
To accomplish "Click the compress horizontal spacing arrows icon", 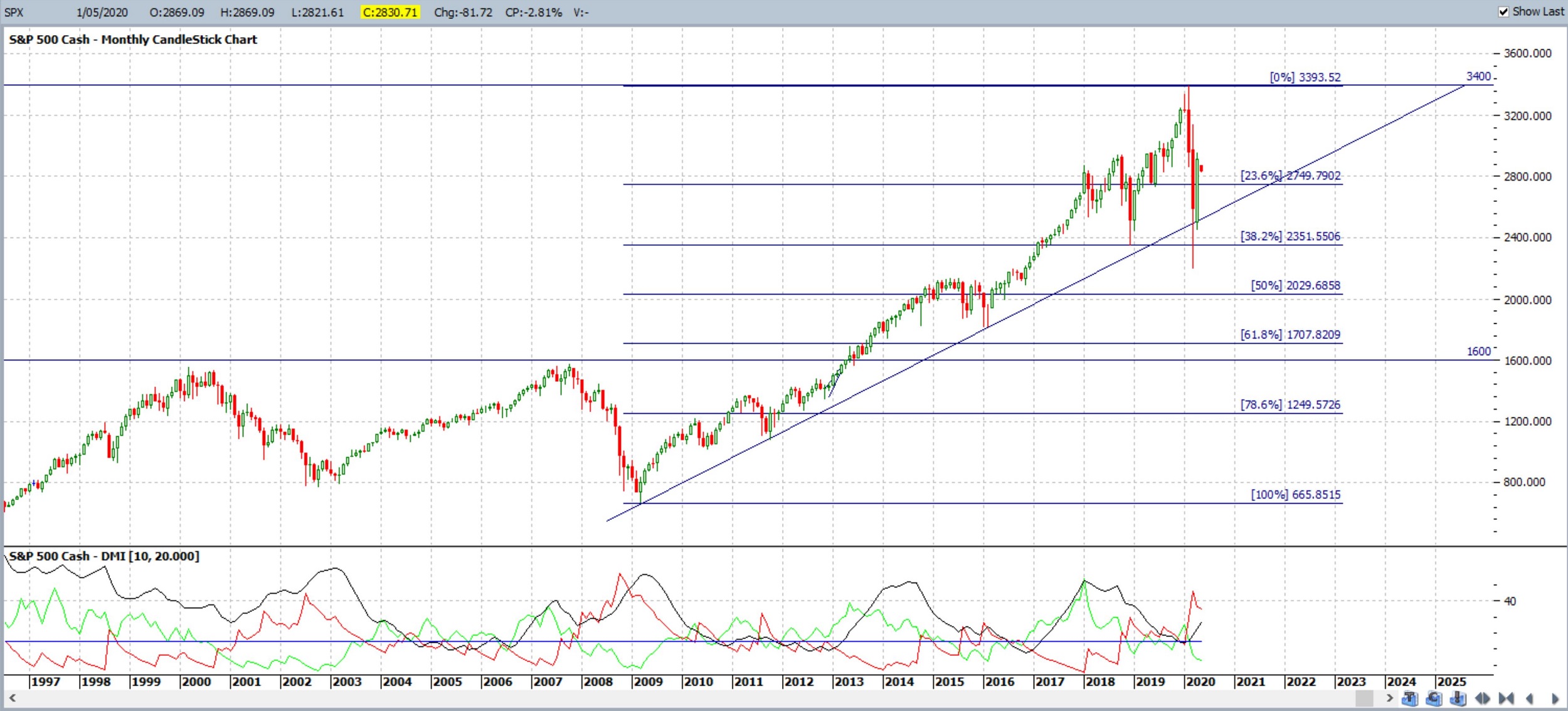I will tap(1507, 698).
